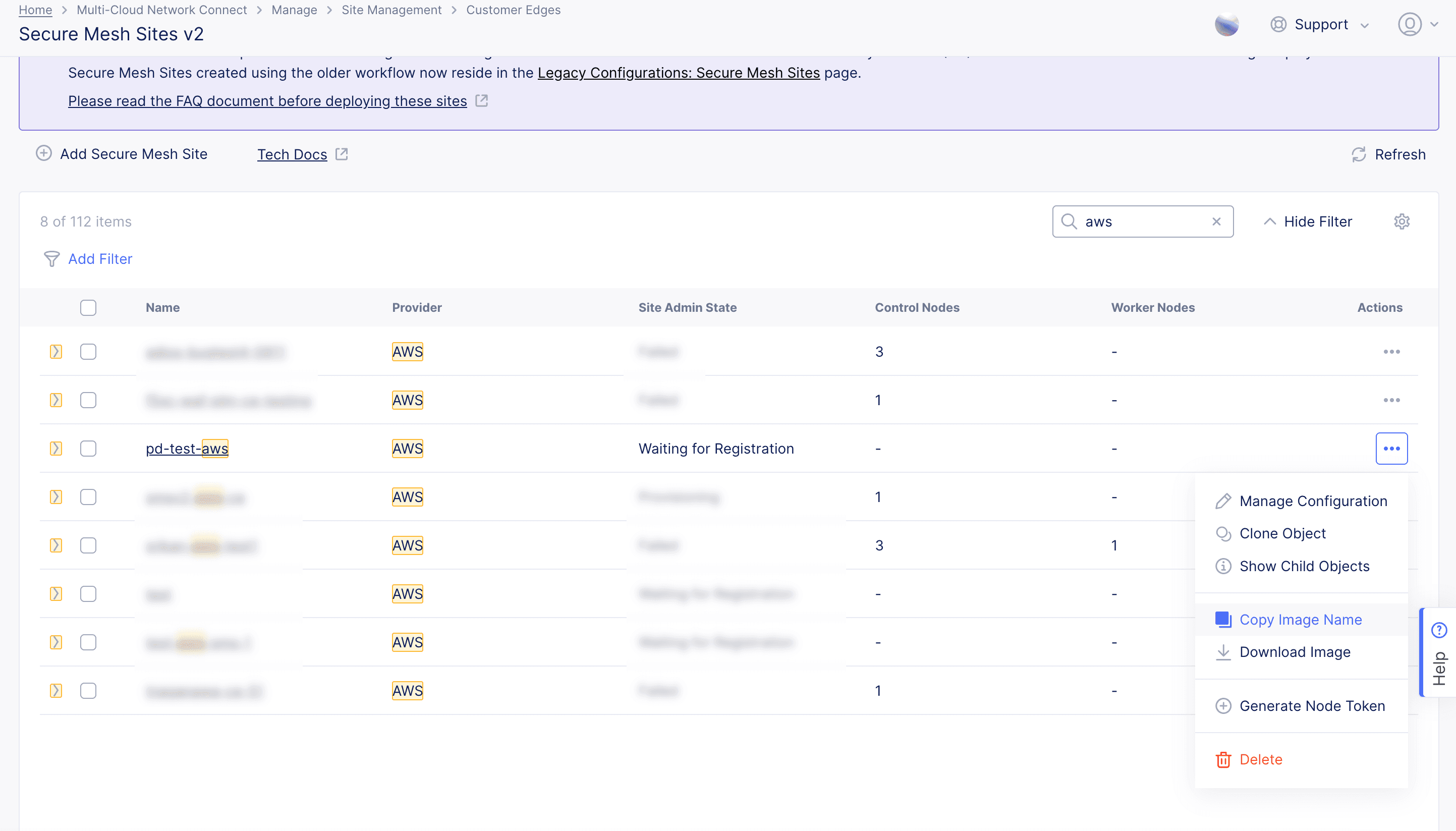This screenshot has width=1456, height=831.
Task: Expand the pd-test-aws row details
Action: coord(55,449)
